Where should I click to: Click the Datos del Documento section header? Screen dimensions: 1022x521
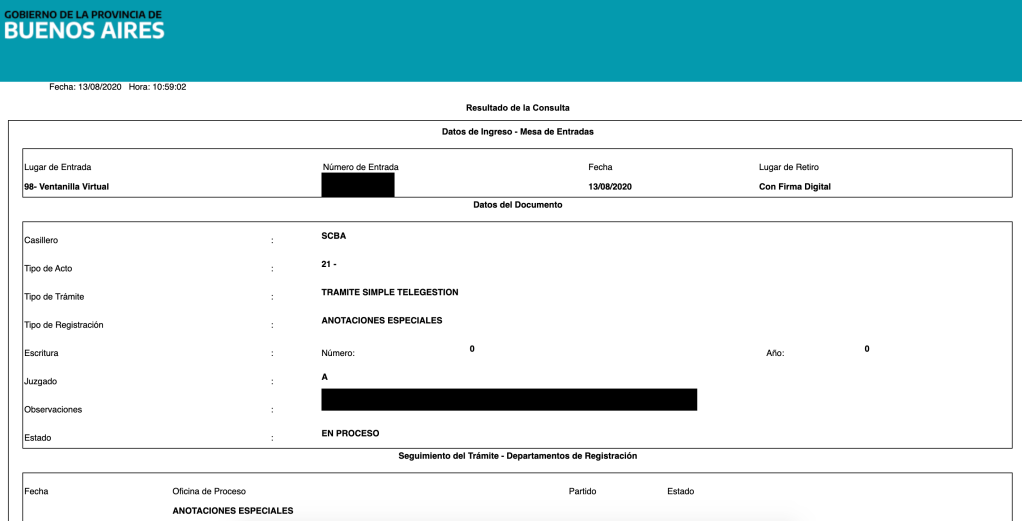click(x=517, y=205)
